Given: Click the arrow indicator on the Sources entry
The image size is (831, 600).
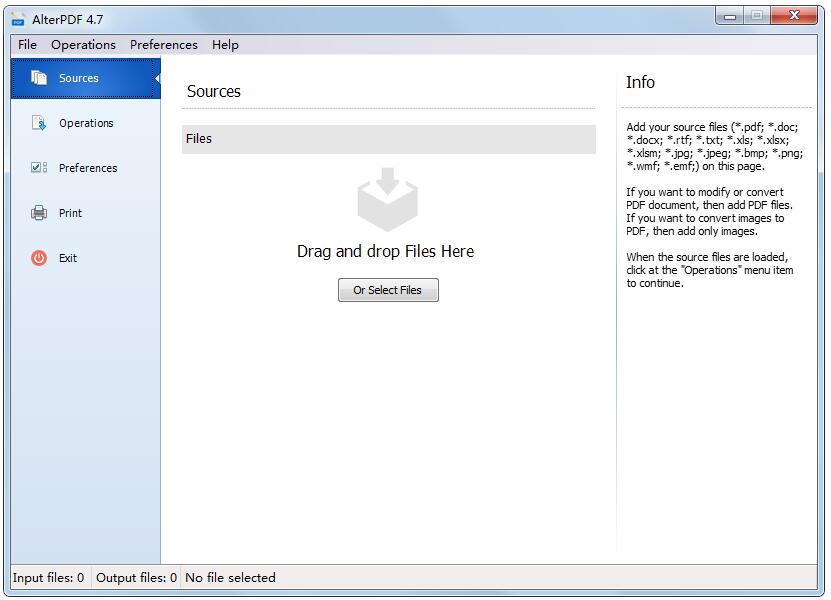Looking at the screenshot, I should pos(157,77).
